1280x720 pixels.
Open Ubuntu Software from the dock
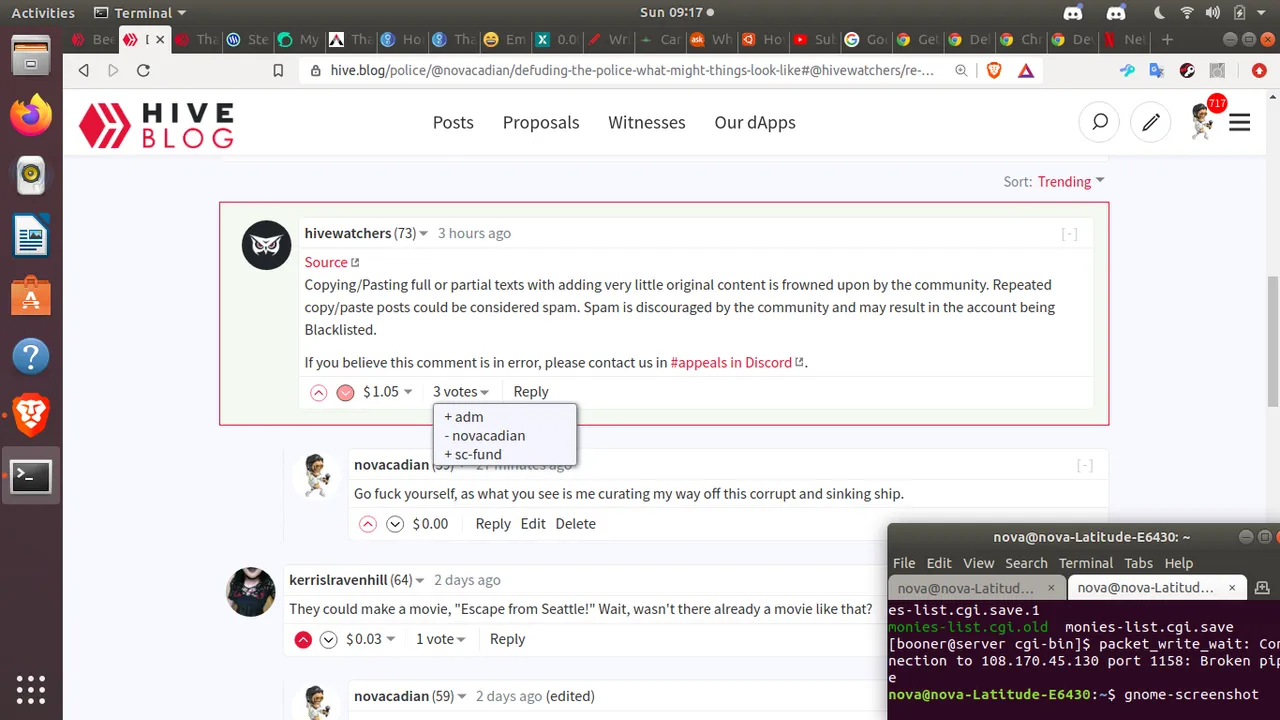(31, 297)
